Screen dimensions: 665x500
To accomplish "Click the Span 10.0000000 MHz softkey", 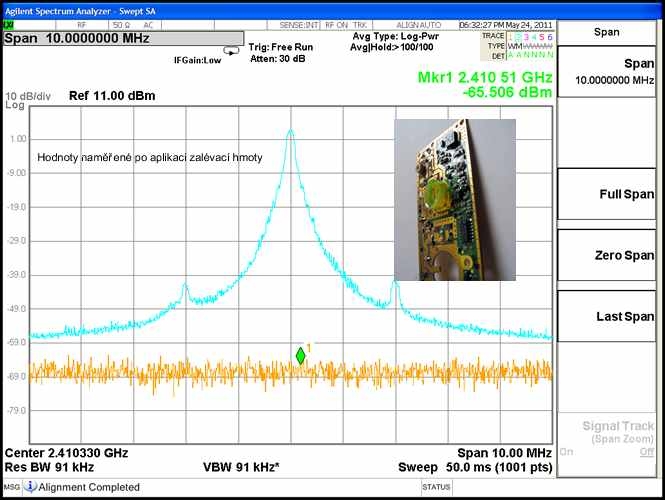I will [x=606, y=72].
